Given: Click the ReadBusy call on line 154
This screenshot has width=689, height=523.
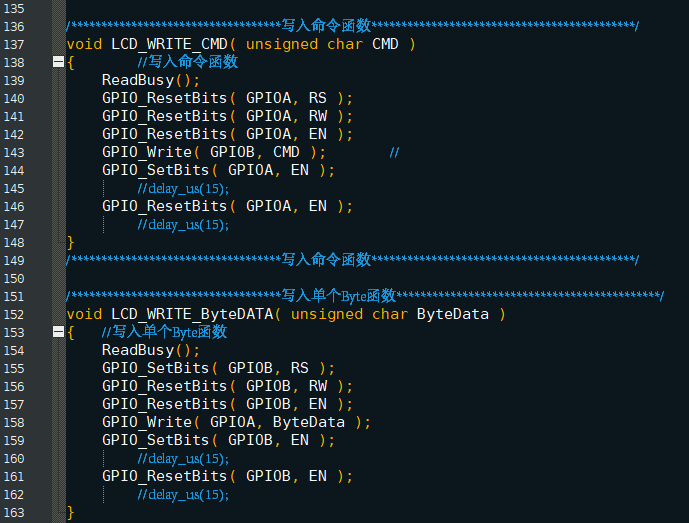Looking at the screenshot, I should coord(138,350).
